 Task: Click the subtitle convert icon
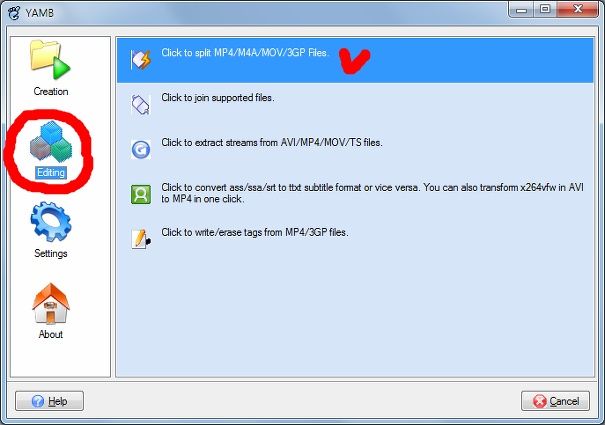coord(141,194)
